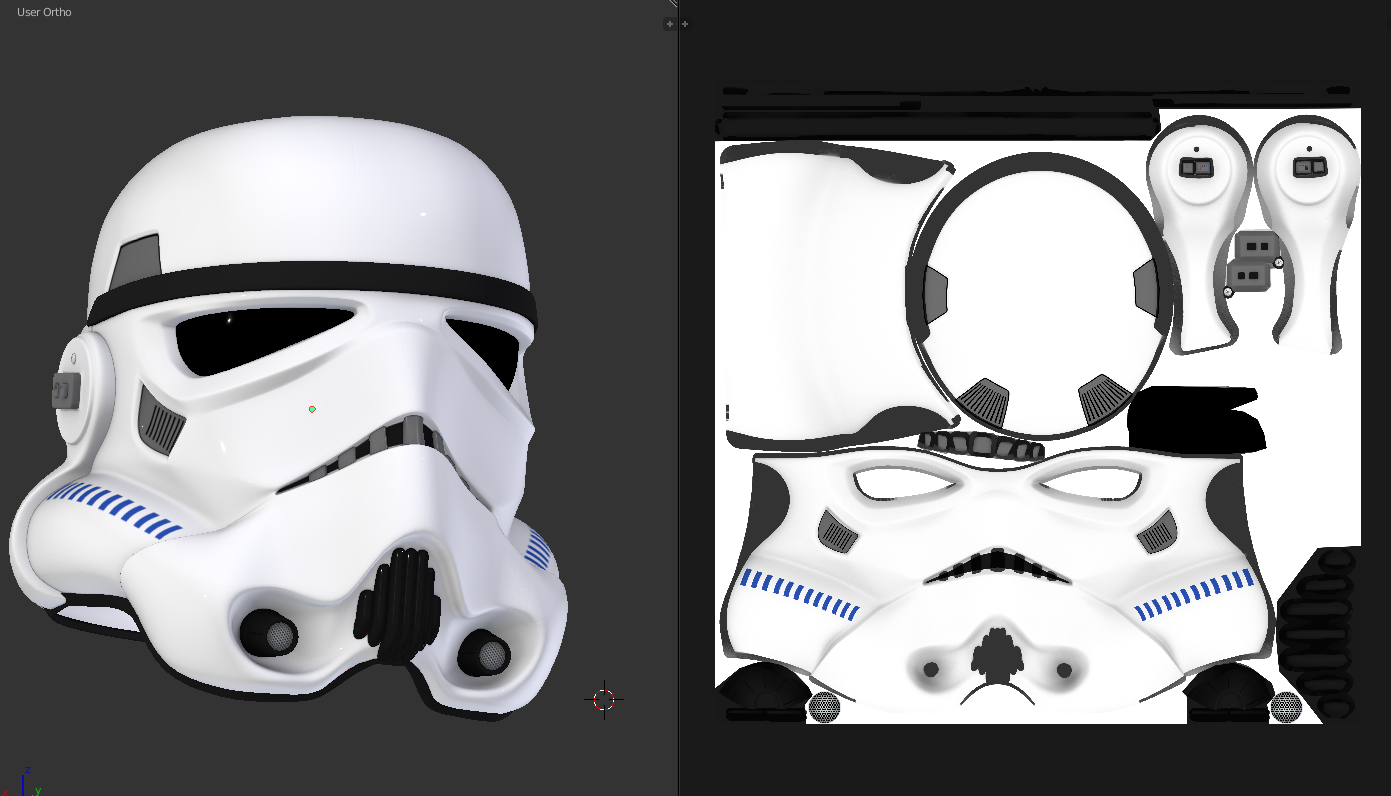
Task: Select the gray trapezoid on the helmet dome
Action: click(x=137, y=260)
